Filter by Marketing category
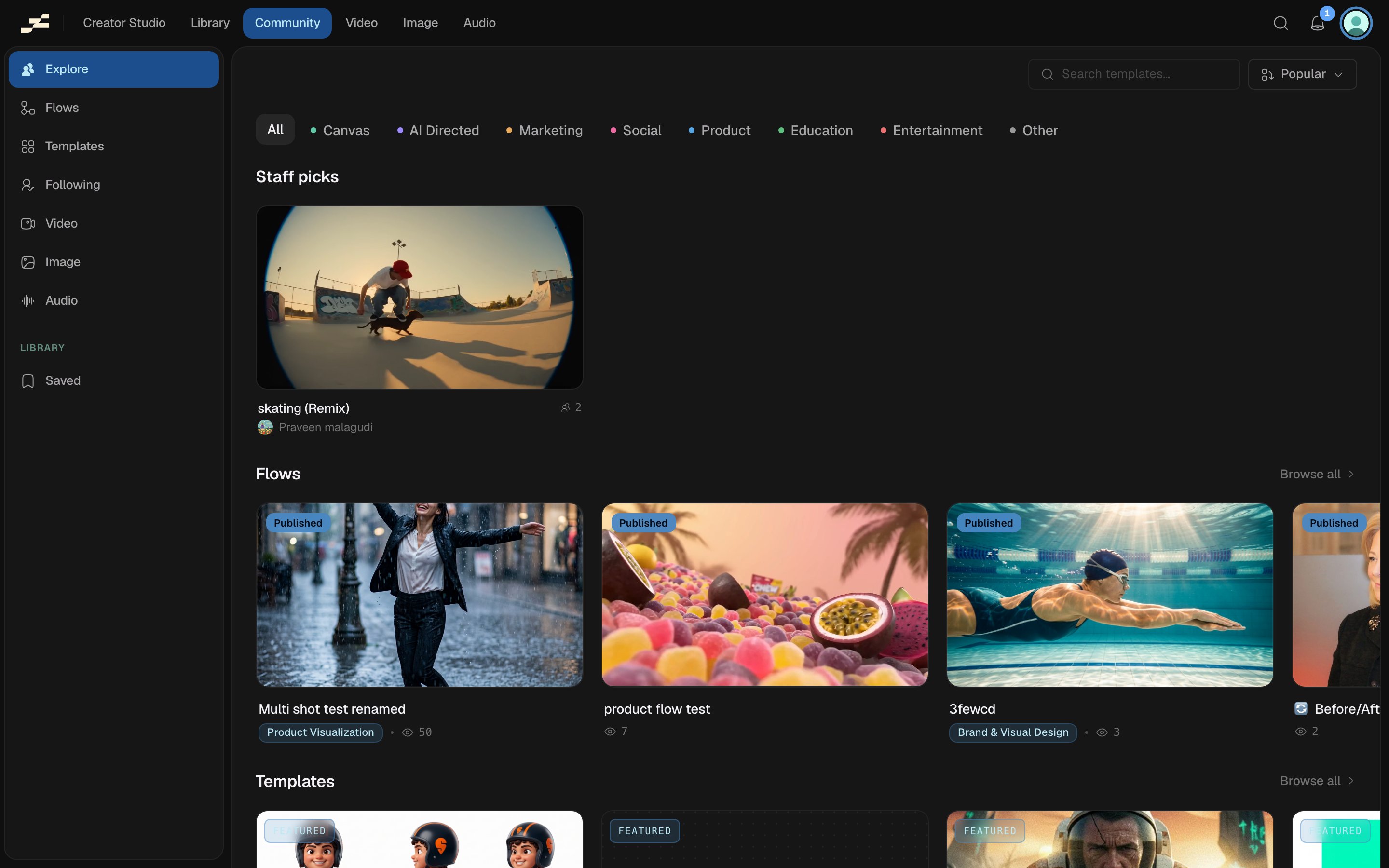Screen dimensions: 1389x868 544,130
